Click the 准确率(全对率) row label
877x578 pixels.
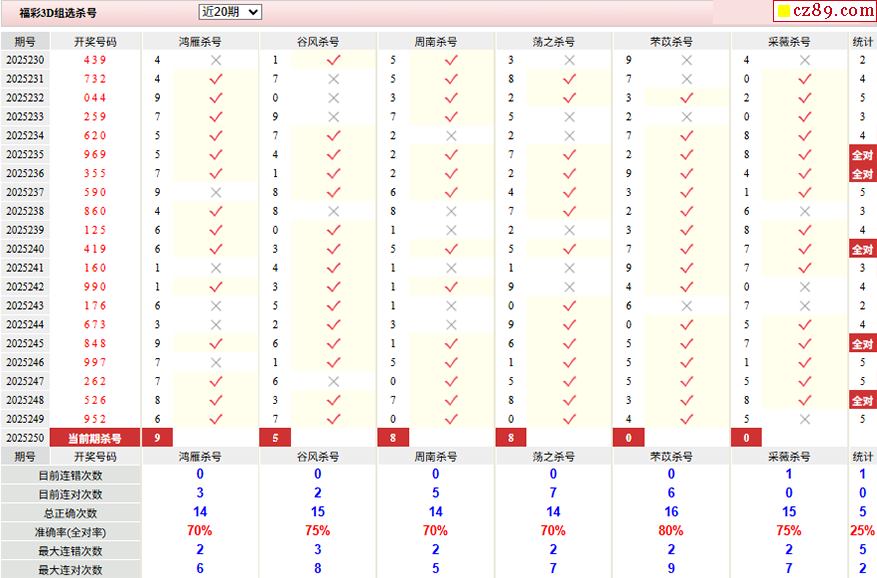click(x=70, y=532)
